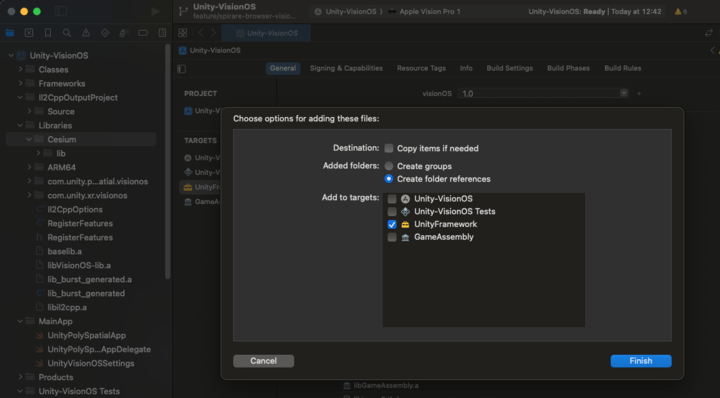This screenshot has width=720, height=398.
Task: Click the Cancel button
Action: 264,361
